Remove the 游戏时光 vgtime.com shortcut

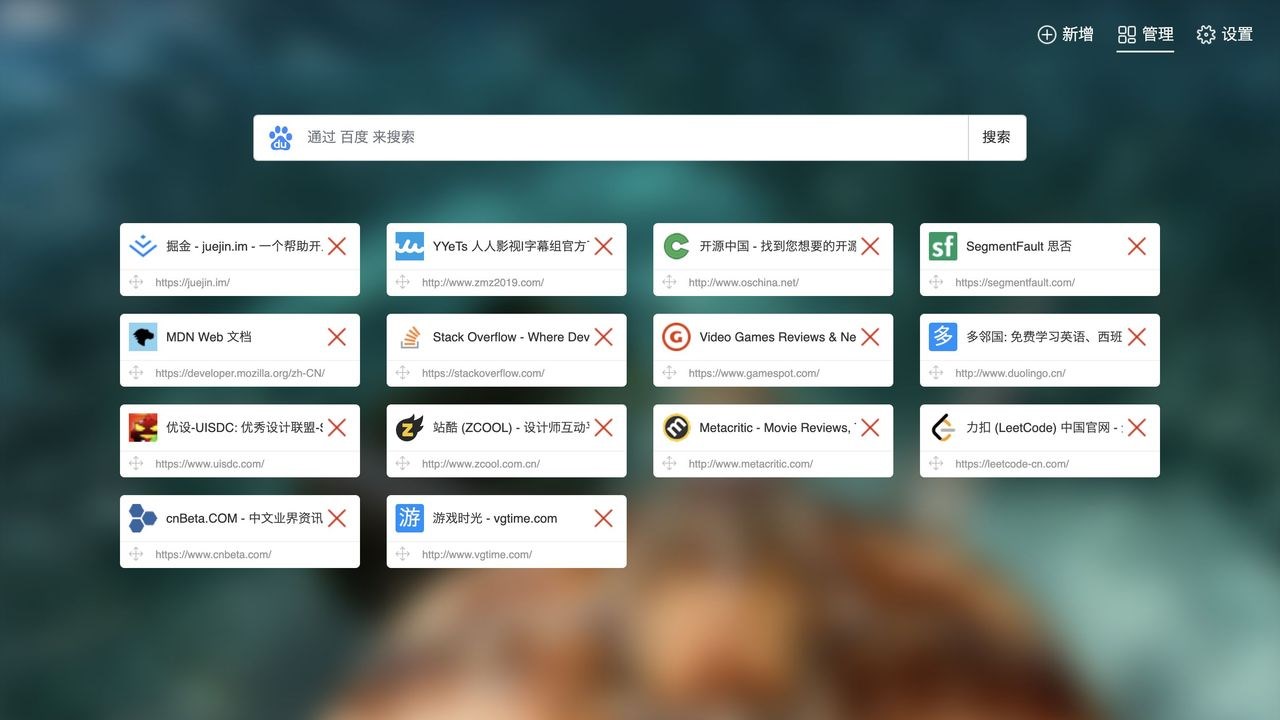click(604, 518)
